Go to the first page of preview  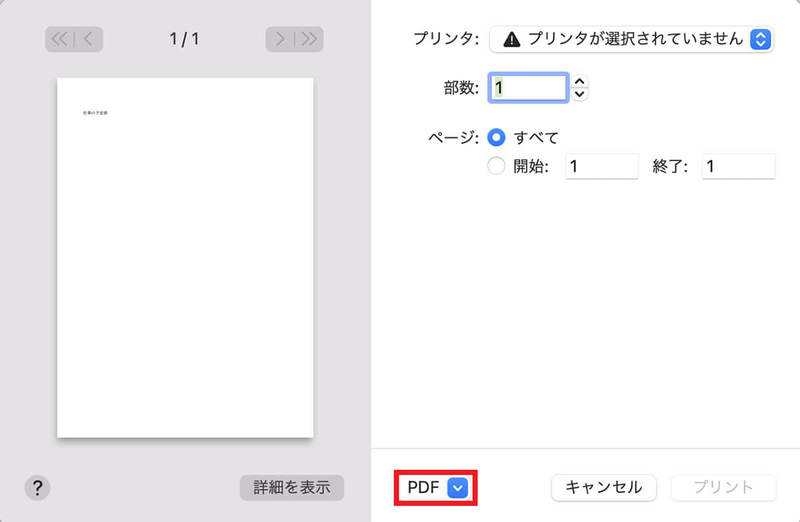pos(59,39)
